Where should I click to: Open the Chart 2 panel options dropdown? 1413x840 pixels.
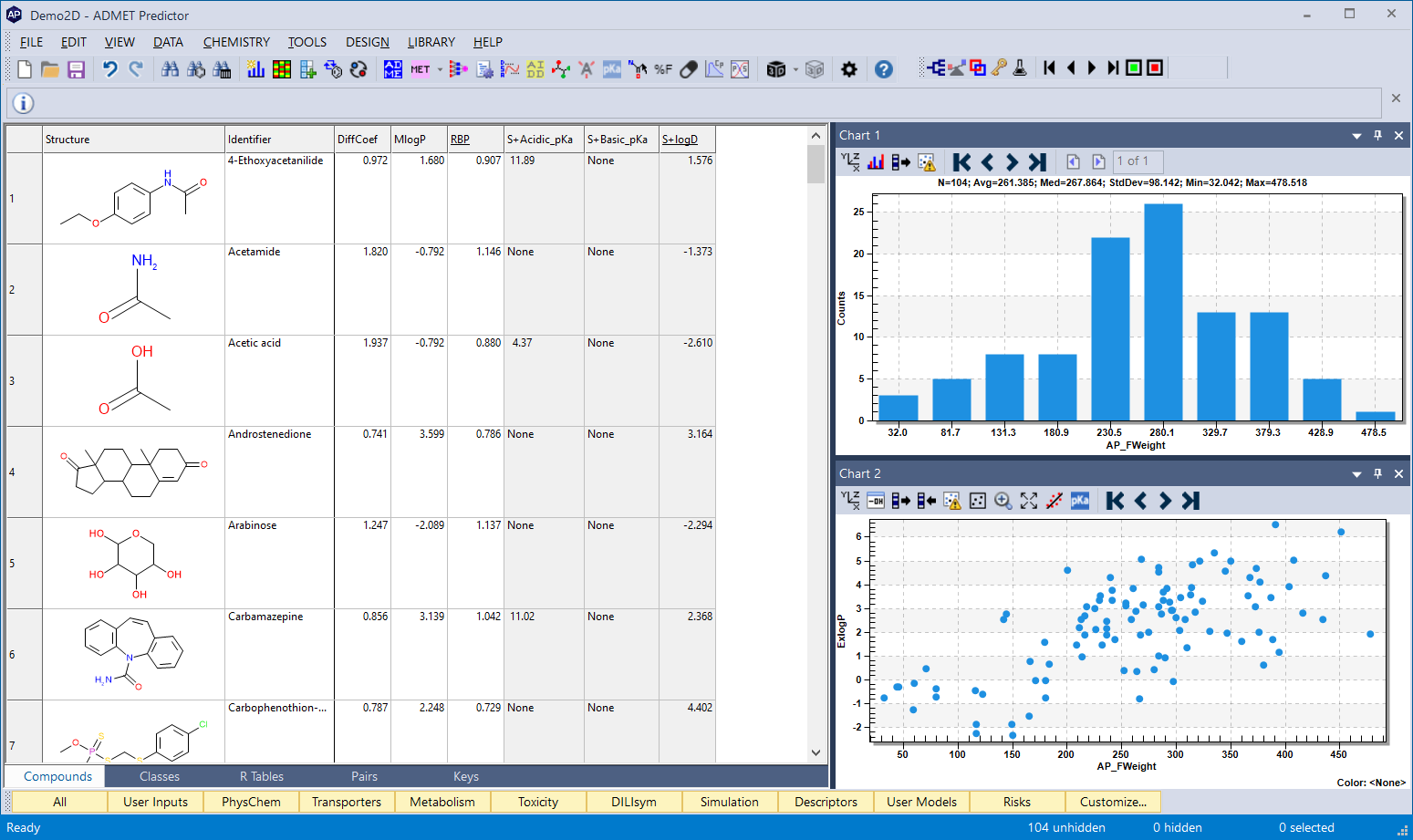coord(1356,474)
